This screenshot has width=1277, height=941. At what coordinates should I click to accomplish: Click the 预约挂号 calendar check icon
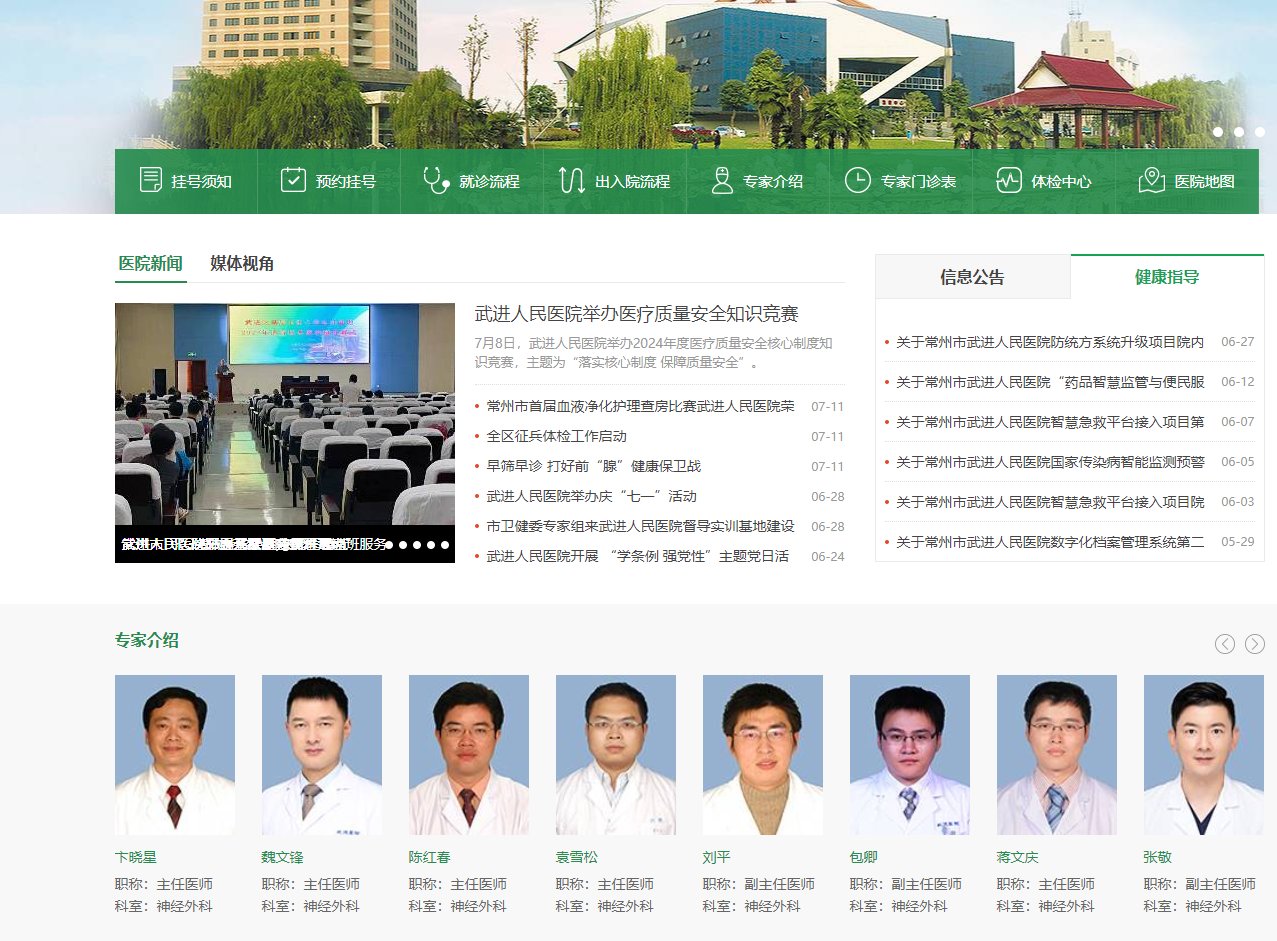coord(293,180)
